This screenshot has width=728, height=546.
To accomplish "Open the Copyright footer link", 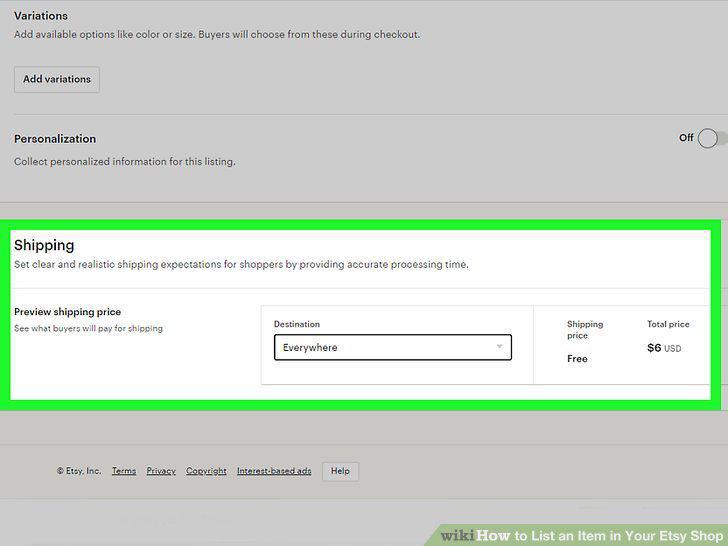I will click(206, 471).
